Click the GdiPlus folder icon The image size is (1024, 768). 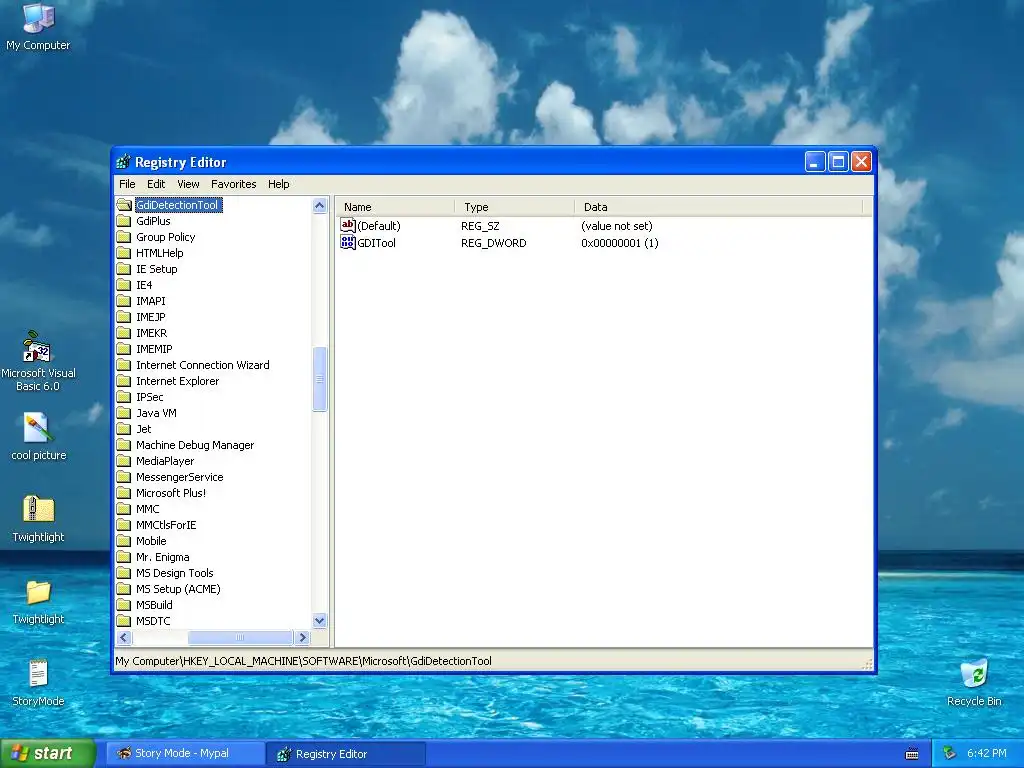point(124,221)
